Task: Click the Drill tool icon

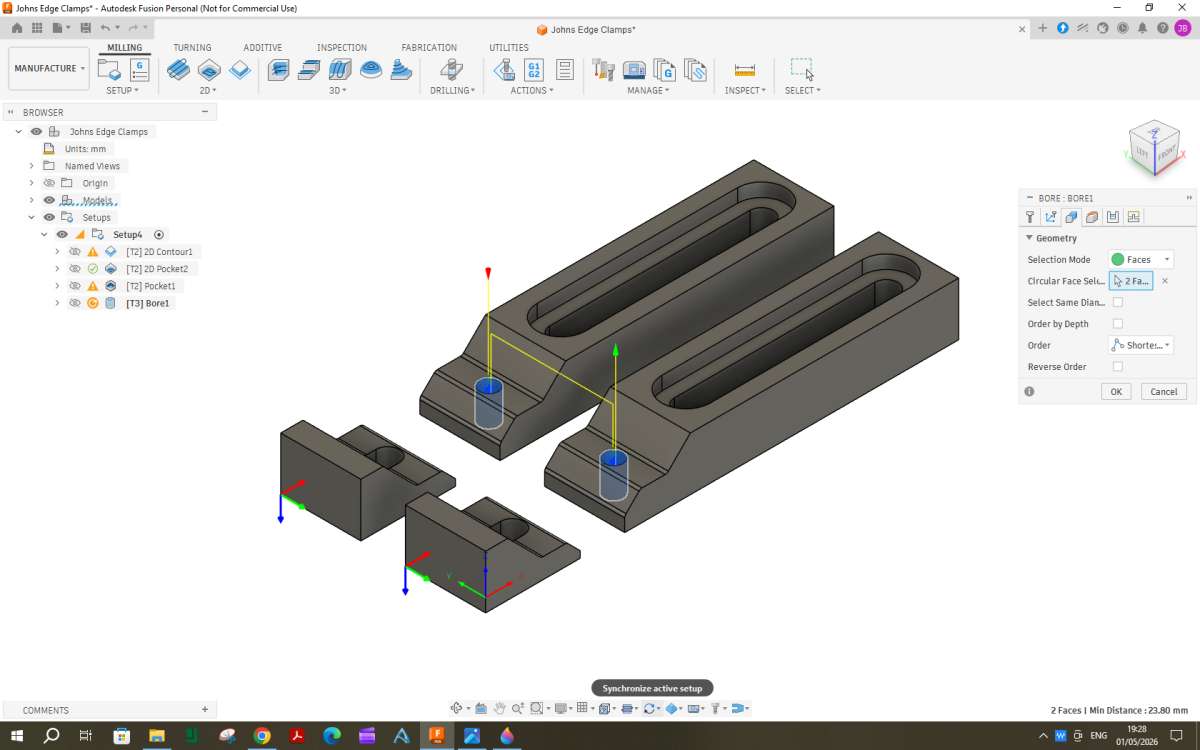Action: 452,70
